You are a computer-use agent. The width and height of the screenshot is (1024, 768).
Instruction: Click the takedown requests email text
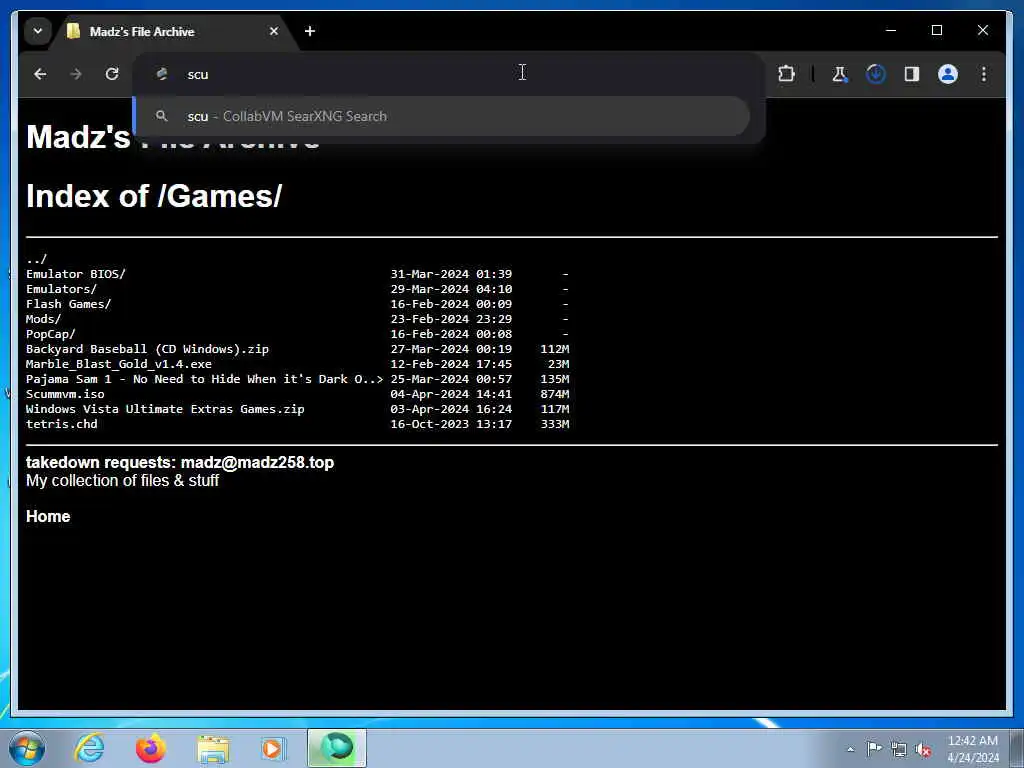click(180, 462)
